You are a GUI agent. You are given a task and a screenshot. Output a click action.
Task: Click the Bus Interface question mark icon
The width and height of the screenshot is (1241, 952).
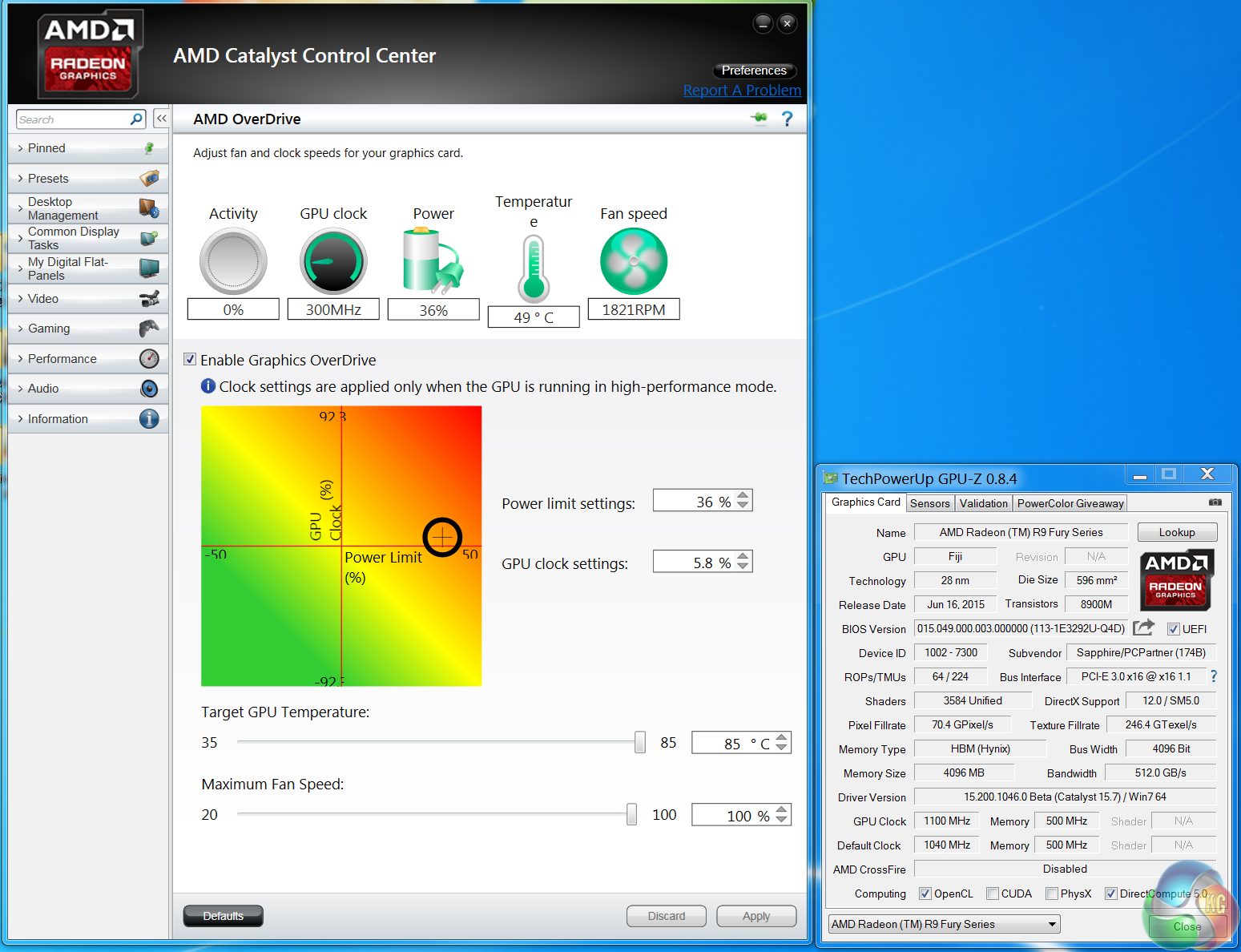pos(1214,676)
